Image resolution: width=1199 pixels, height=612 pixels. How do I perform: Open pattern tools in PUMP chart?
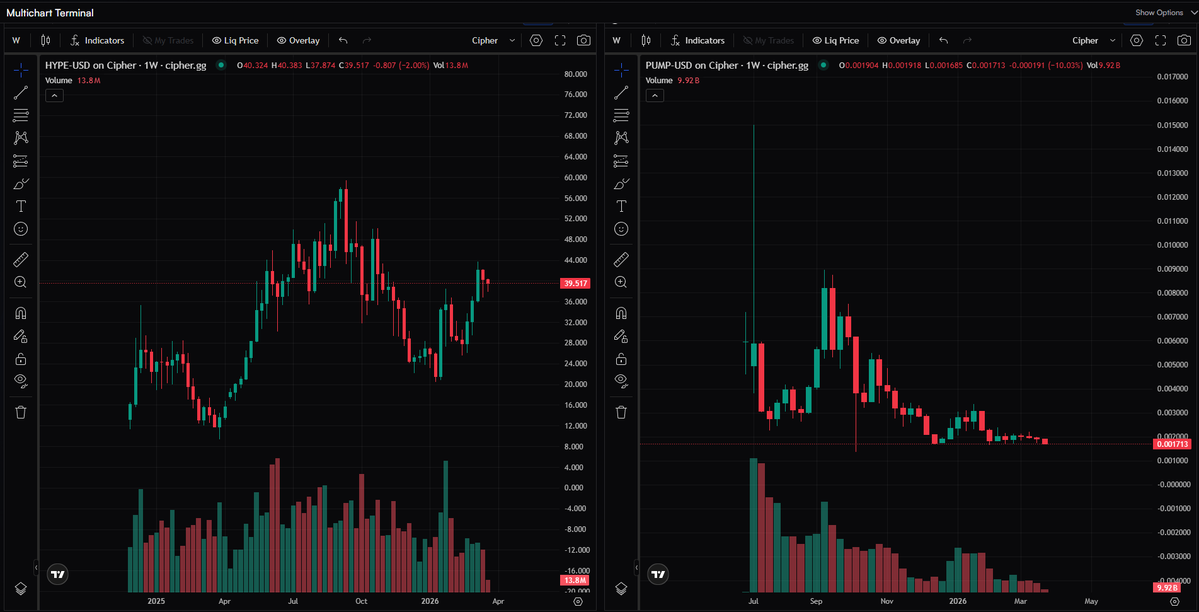coord(621,138)
